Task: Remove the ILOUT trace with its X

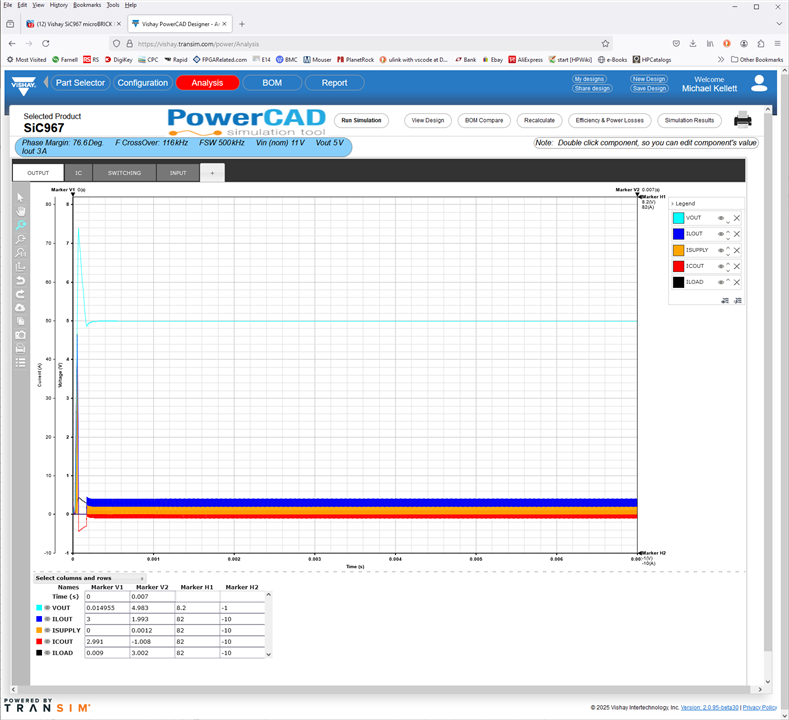Action: click(x=737, y=234)
